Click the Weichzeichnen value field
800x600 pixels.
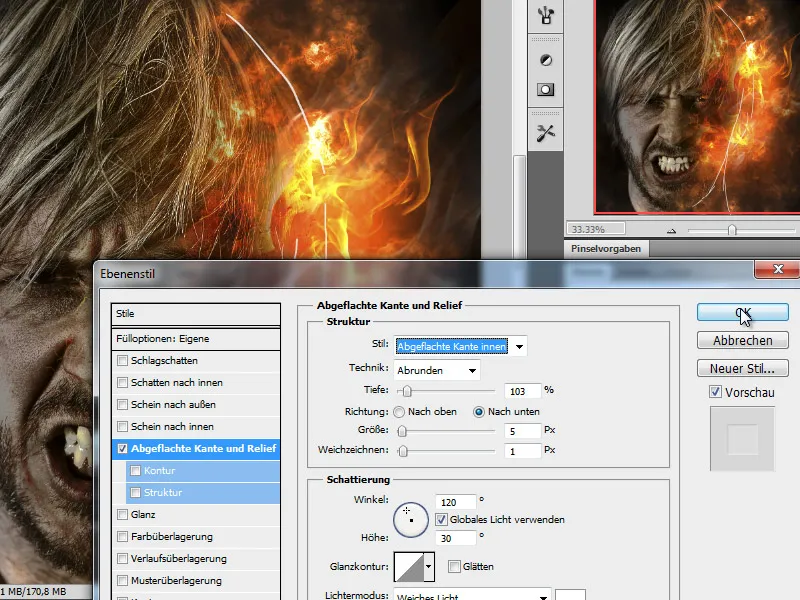[x=522, y=451]
